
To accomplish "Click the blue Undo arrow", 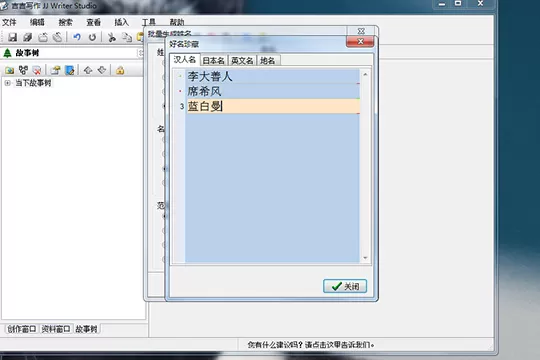I will pos(76,37).
